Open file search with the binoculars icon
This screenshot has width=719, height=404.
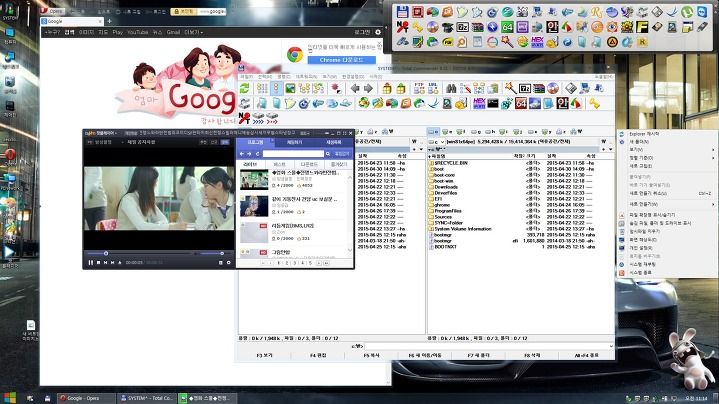[451, 88]
